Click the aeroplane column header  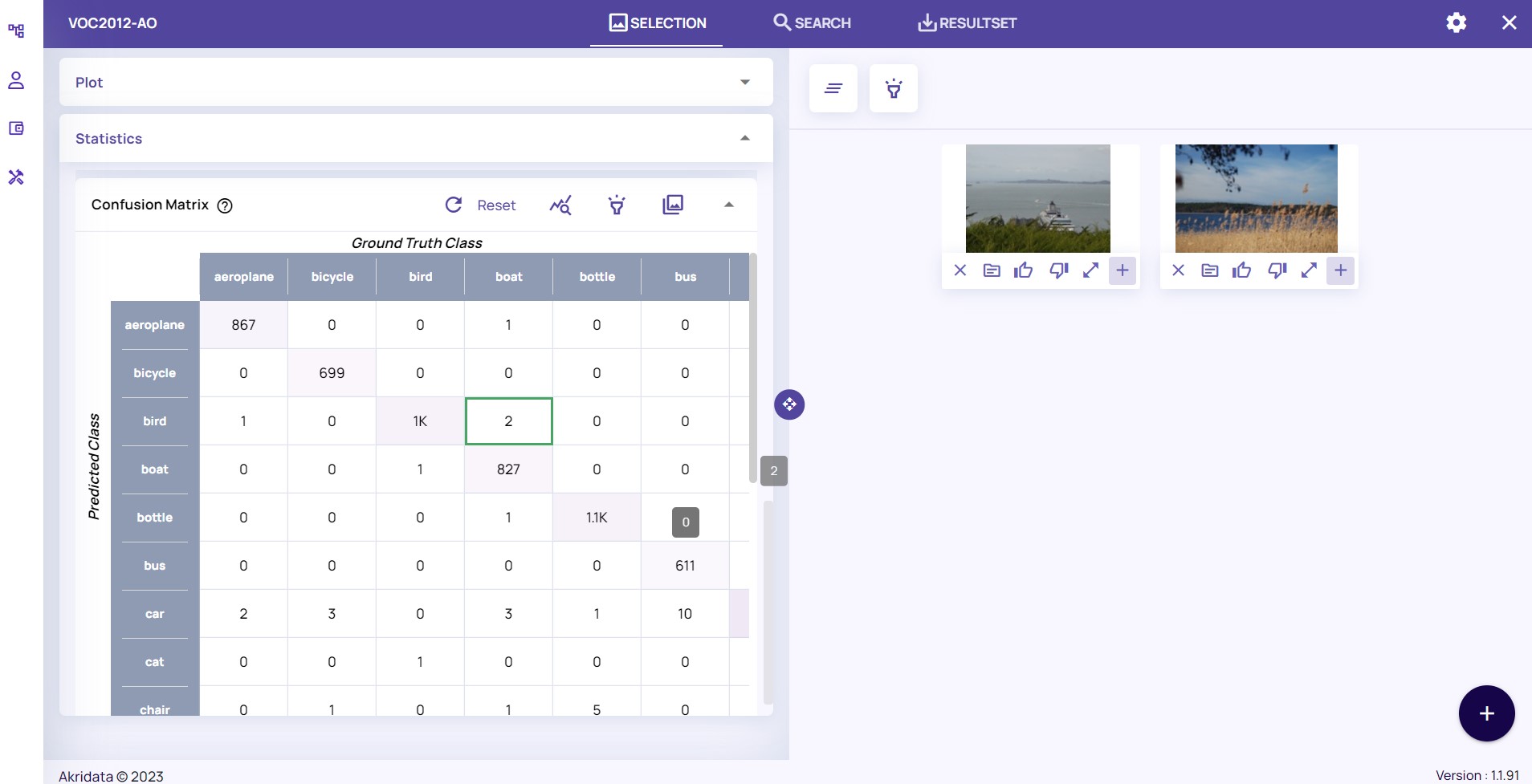[x=243, y=277]
